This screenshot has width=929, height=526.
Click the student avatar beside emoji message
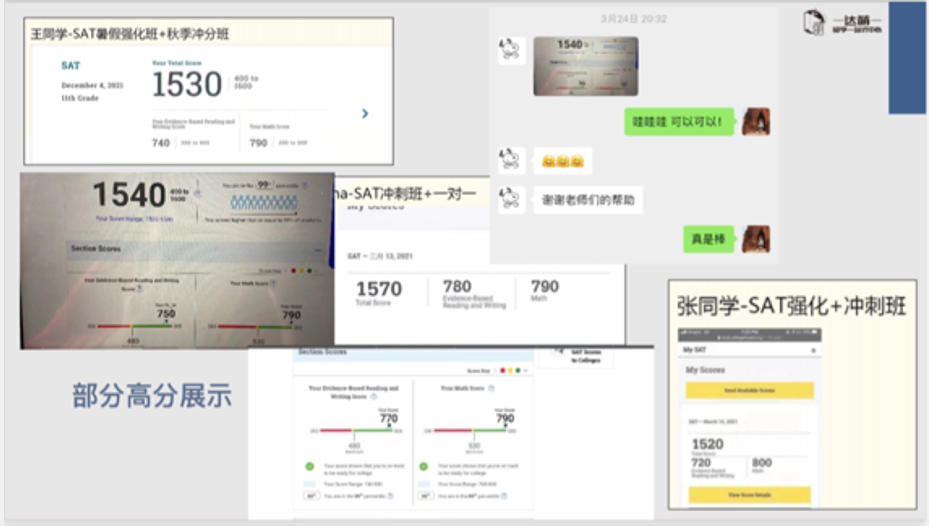(x=511, y=161)
